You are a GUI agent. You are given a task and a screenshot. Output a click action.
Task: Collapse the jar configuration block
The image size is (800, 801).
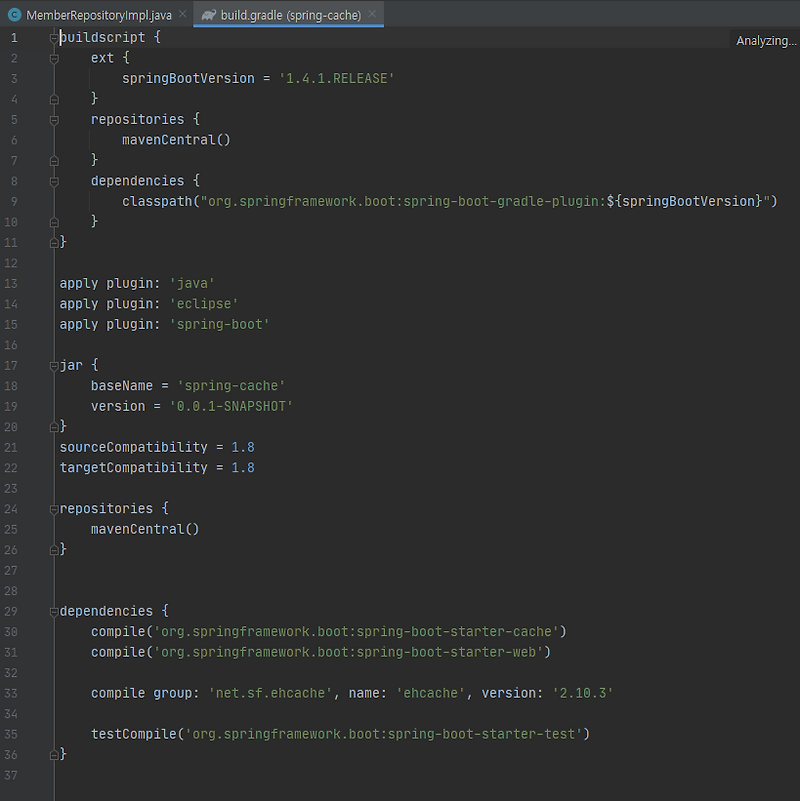pos(53,365)
